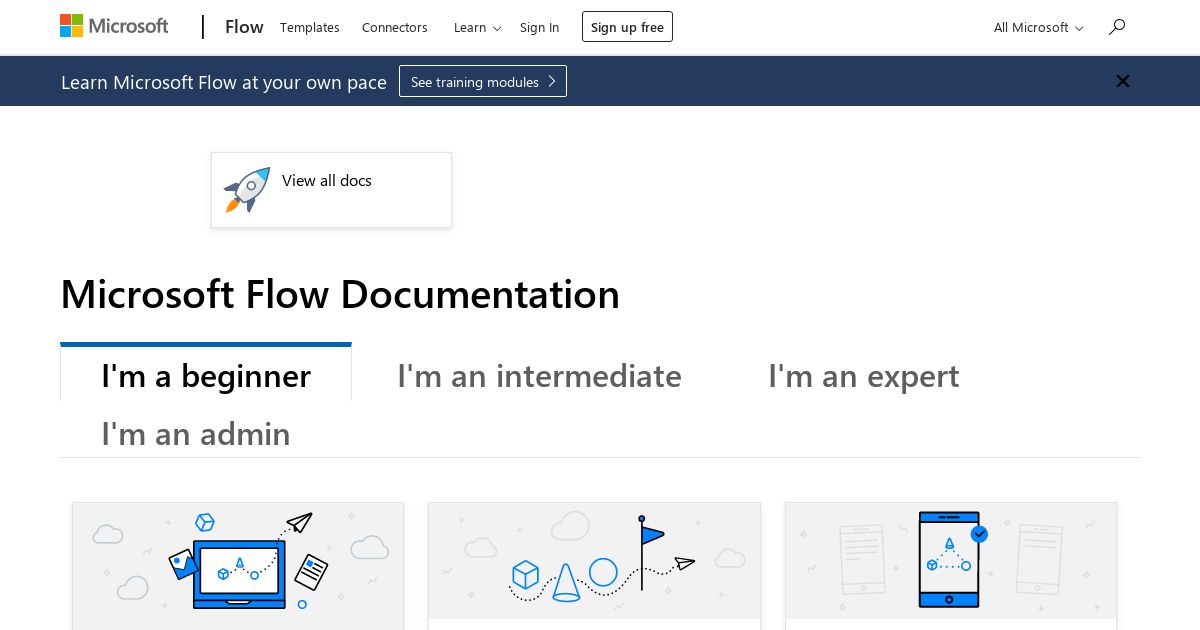Expand the All Microsoft menu
The image size is (1200, 630).
click(x=1039, y=27)
